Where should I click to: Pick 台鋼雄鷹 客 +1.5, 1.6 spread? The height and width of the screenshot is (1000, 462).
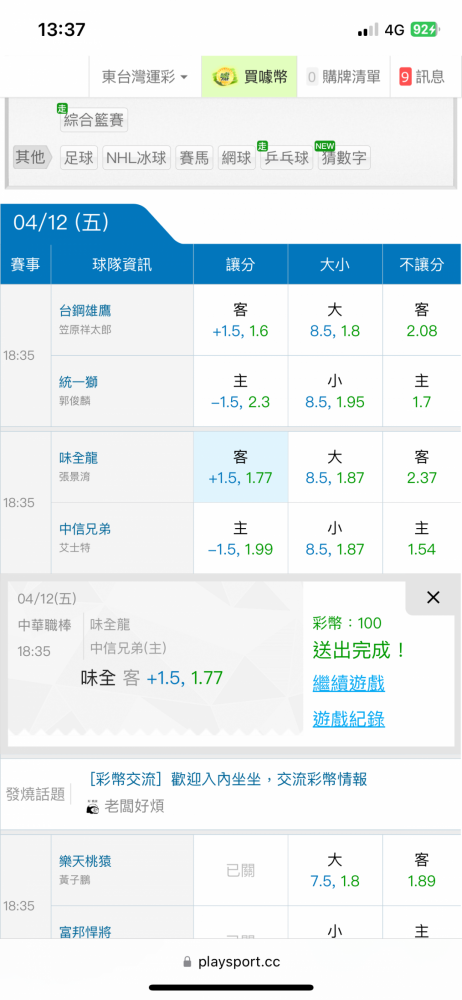(241, 320)
